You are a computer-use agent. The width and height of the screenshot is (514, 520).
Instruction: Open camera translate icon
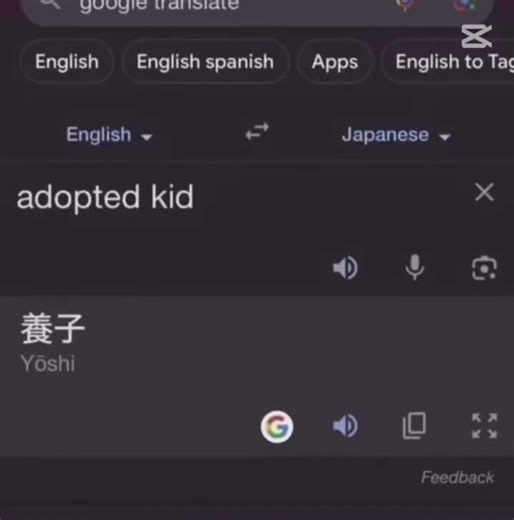484,268
